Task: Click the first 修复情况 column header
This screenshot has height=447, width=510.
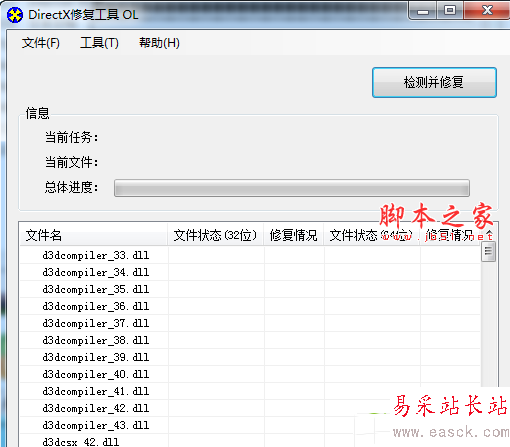Action: coord(294,236)
